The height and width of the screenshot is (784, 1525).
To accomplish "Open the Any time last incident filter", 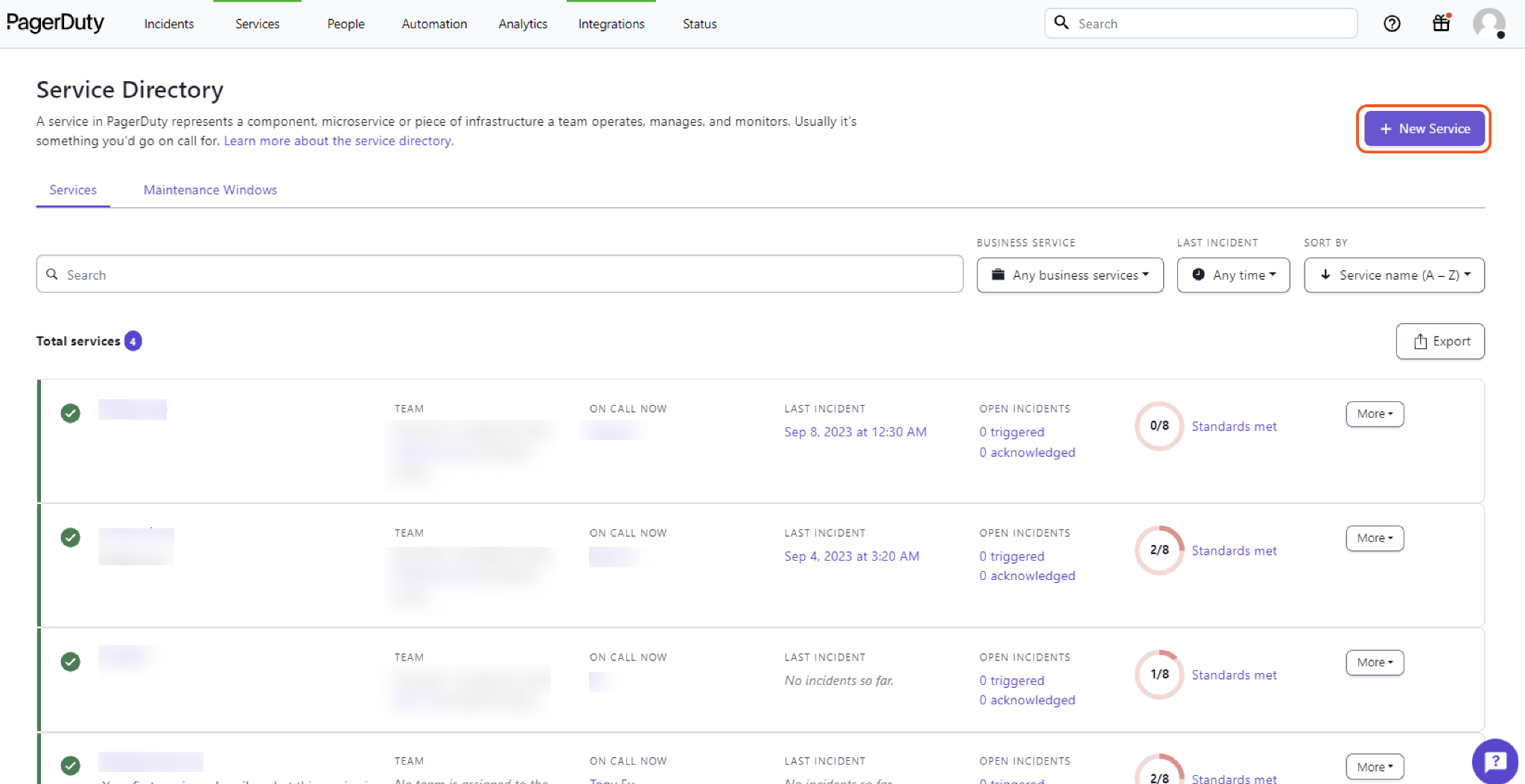I will tap(1233, 275).
